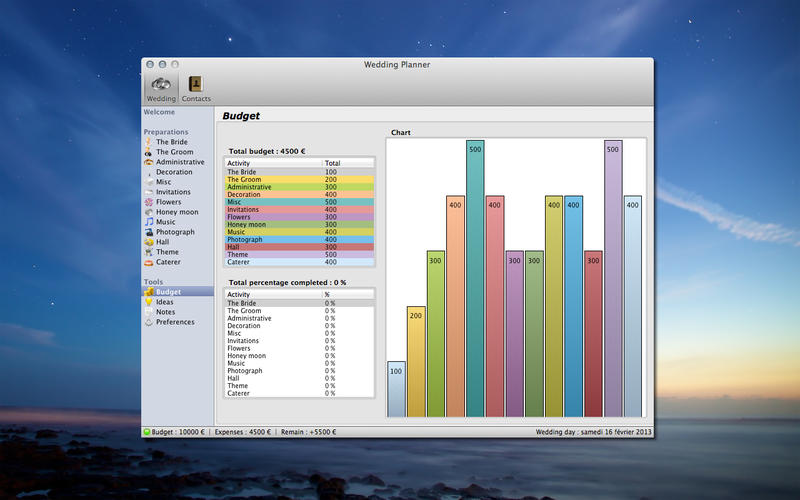
Task: Click the Caterer sidebar icon
Action: click(x=148, y=262)
